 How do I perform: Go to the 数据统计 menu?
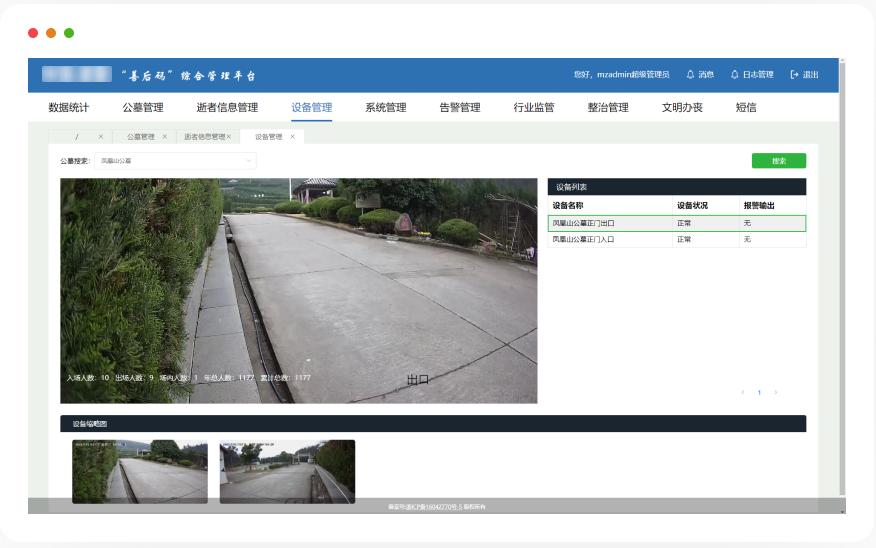click(x=68, y=108)
